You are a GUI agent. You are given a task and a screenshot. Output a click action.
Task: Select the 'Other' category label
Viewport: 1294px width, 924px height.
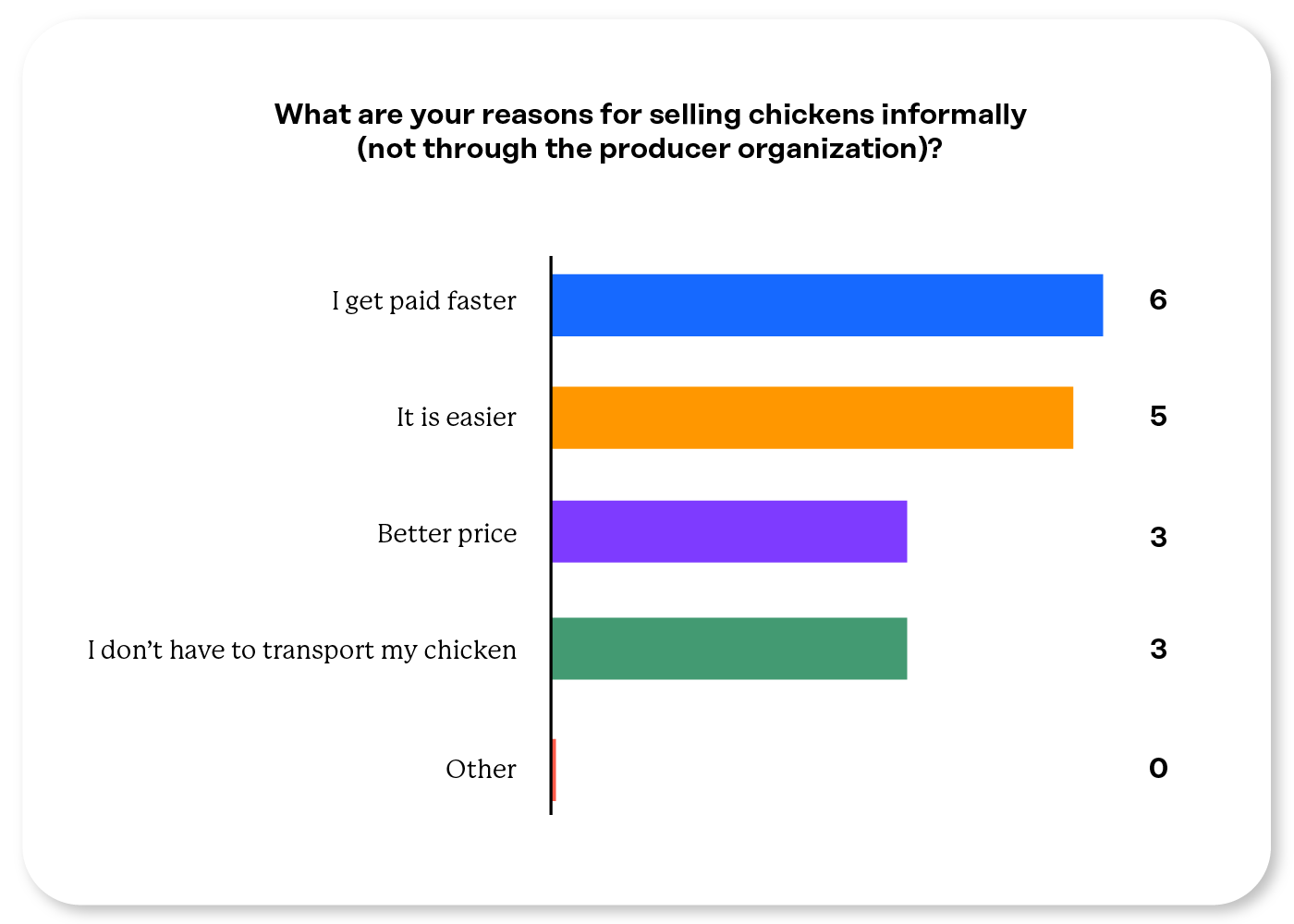click(x=481, y=769)
